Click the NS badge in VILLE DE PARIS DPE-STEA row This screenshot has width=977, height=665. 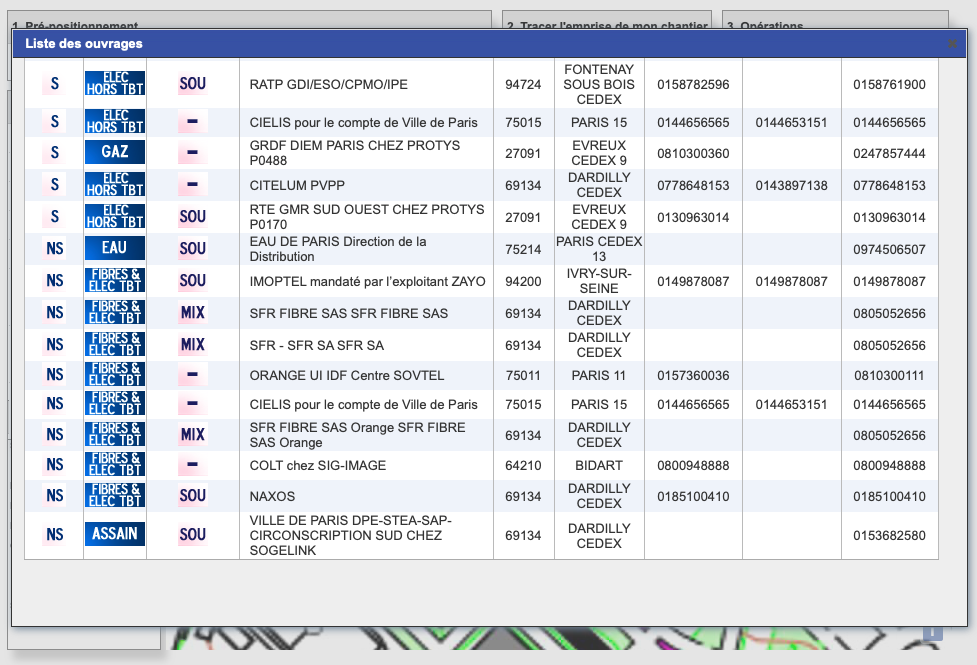(55, 535)
